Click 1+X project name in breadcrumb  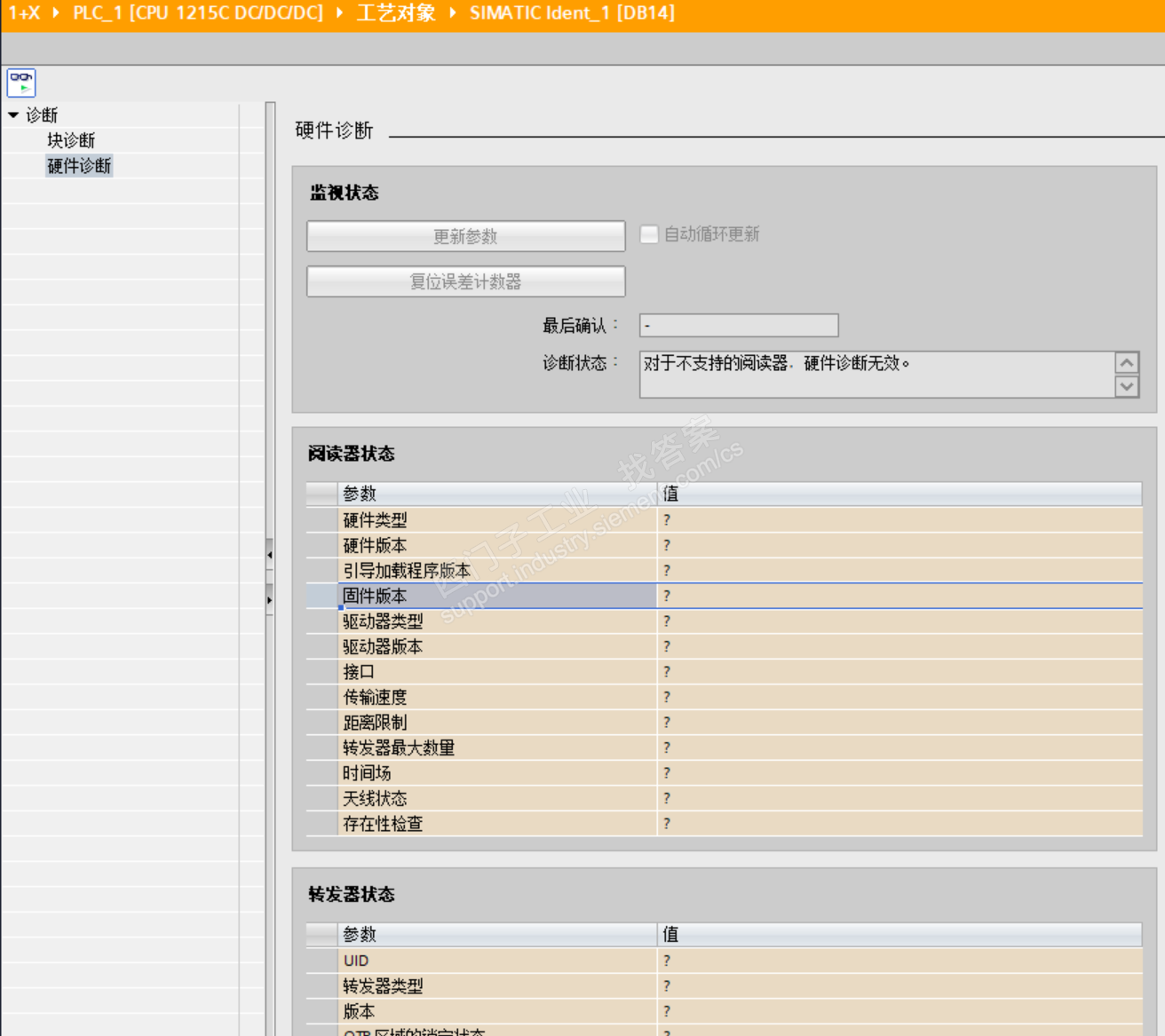(x=24, y=13)
